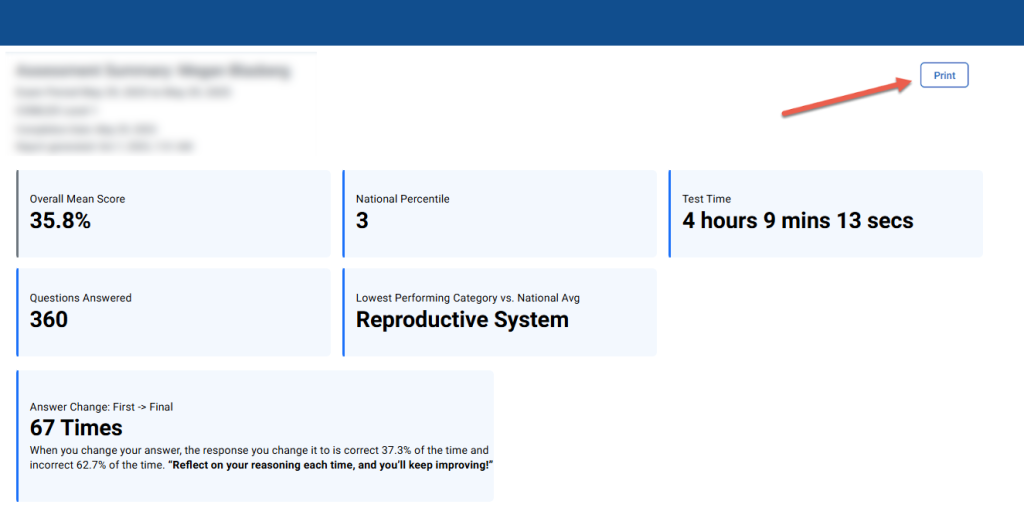Click the blurred last line of summary details
Screen dimensions: 1024x508
click(104, 147)
